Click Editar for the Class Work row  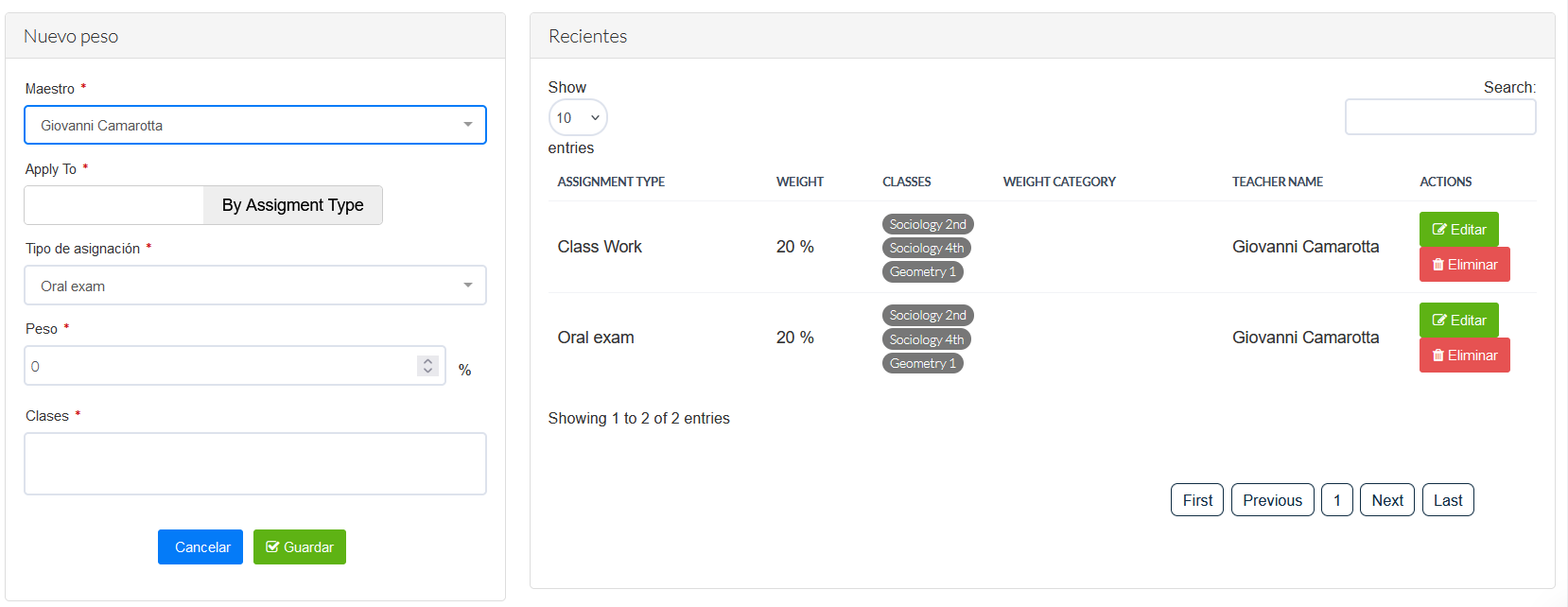(x=1458, y=230)
